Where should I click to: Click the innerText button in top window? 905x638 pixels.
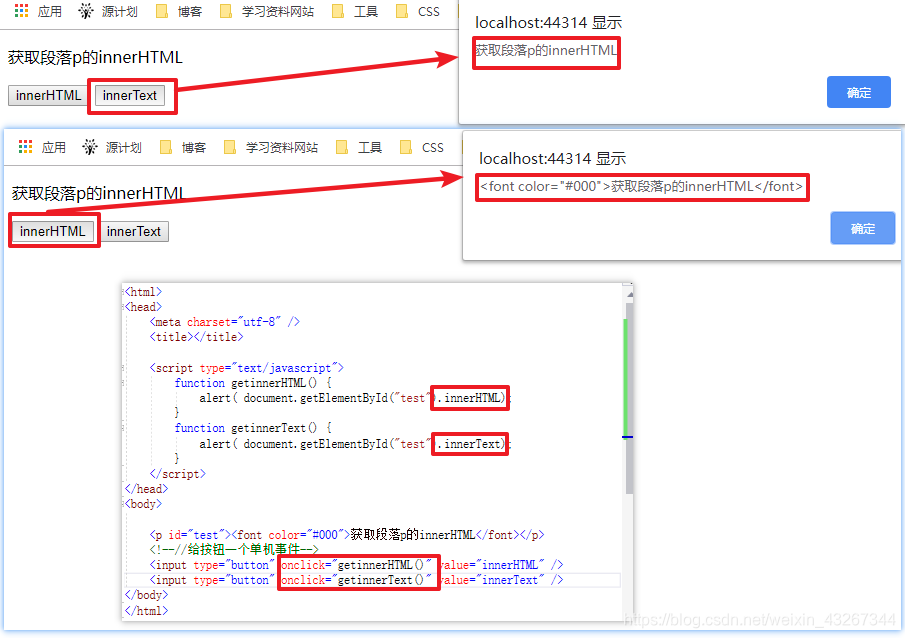click(x=132, y=95)
